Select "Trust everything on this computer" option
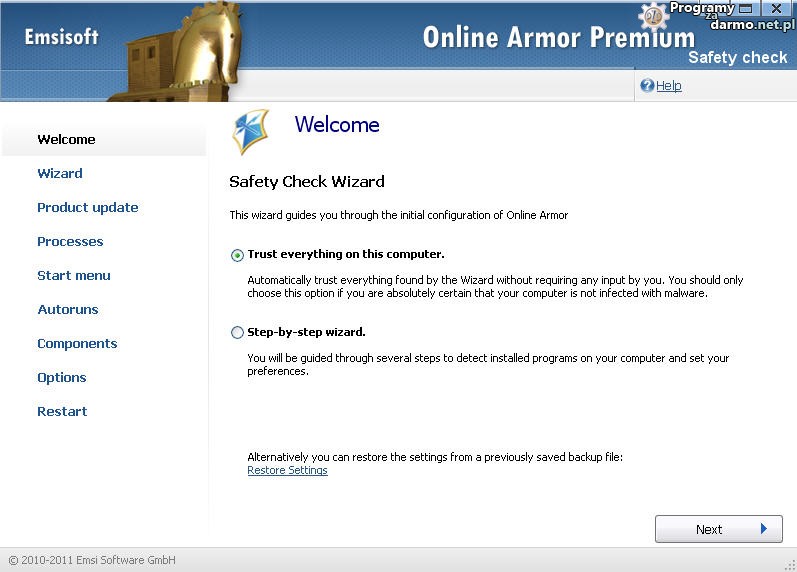 pyautogui.click(x=237, y=255)
